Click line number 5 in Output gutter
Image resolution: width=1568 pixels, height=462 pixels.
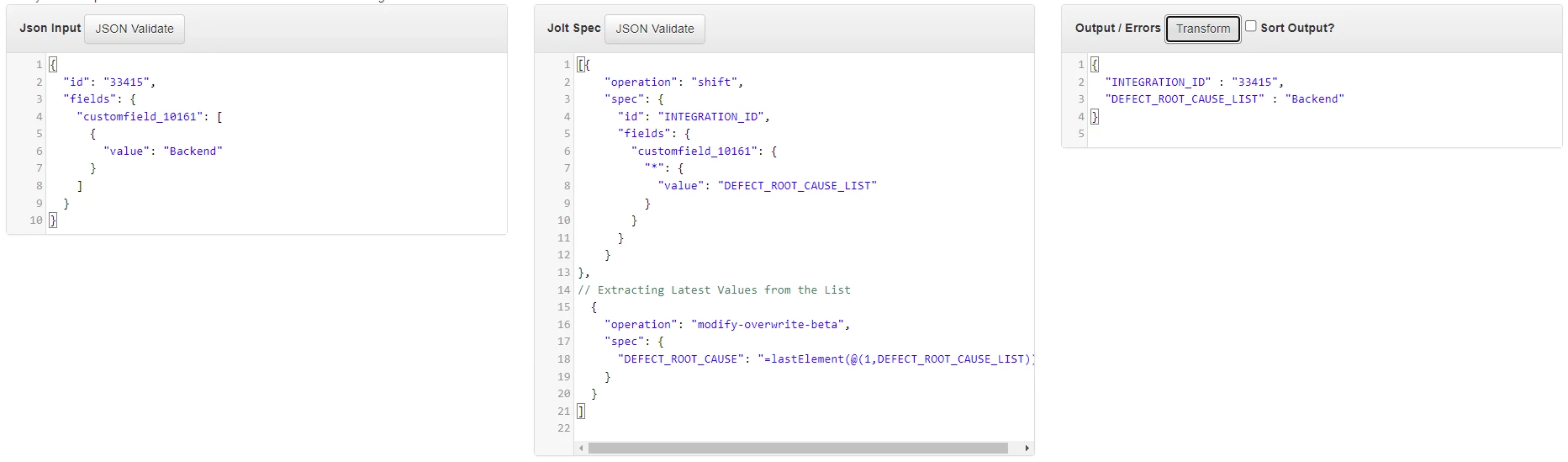tap(1081, 133)
